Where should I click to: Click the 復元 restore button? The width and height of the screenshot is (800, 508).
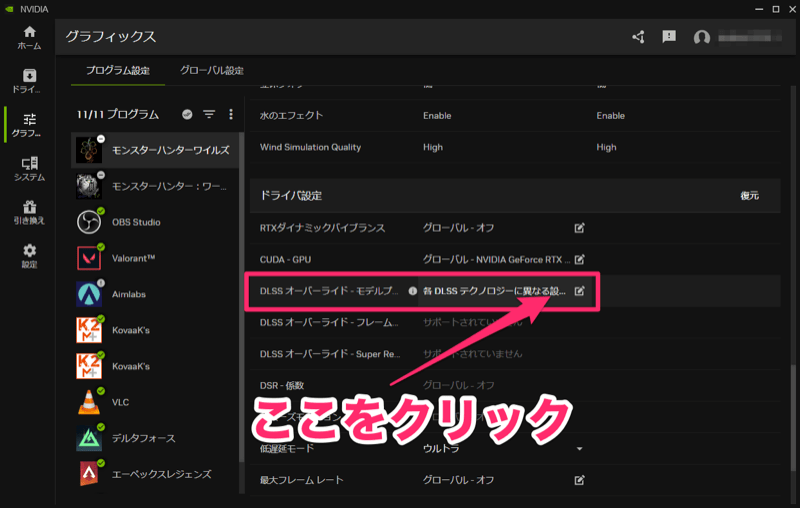click(x=749, y=196)
